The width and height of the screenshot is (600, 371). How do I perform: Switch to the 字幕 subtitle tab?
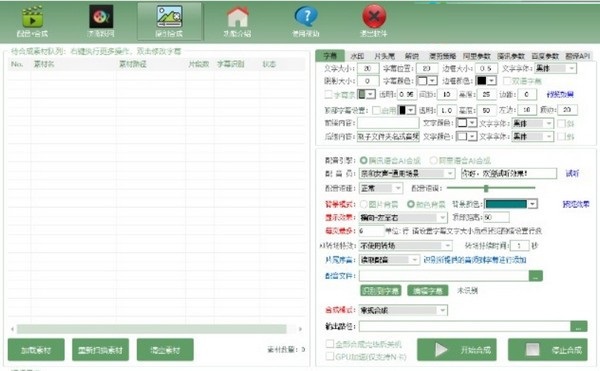click(x=330, y=56)
